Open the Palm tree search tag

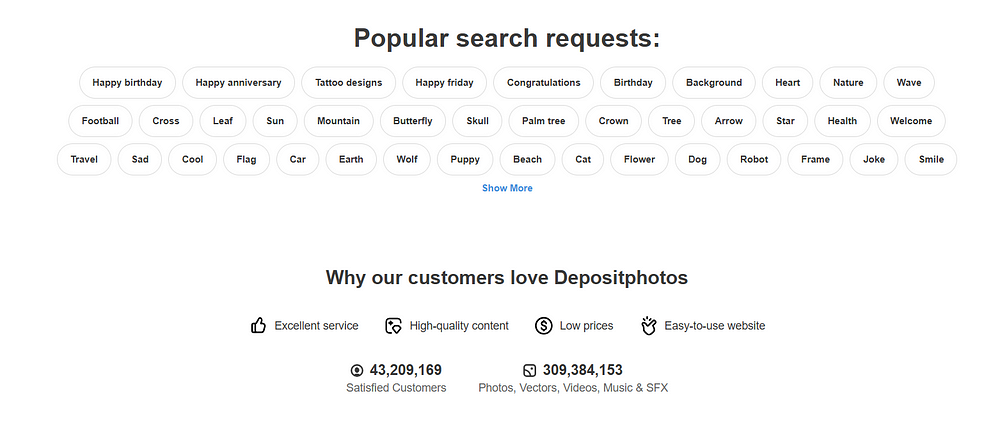(543, 121)
